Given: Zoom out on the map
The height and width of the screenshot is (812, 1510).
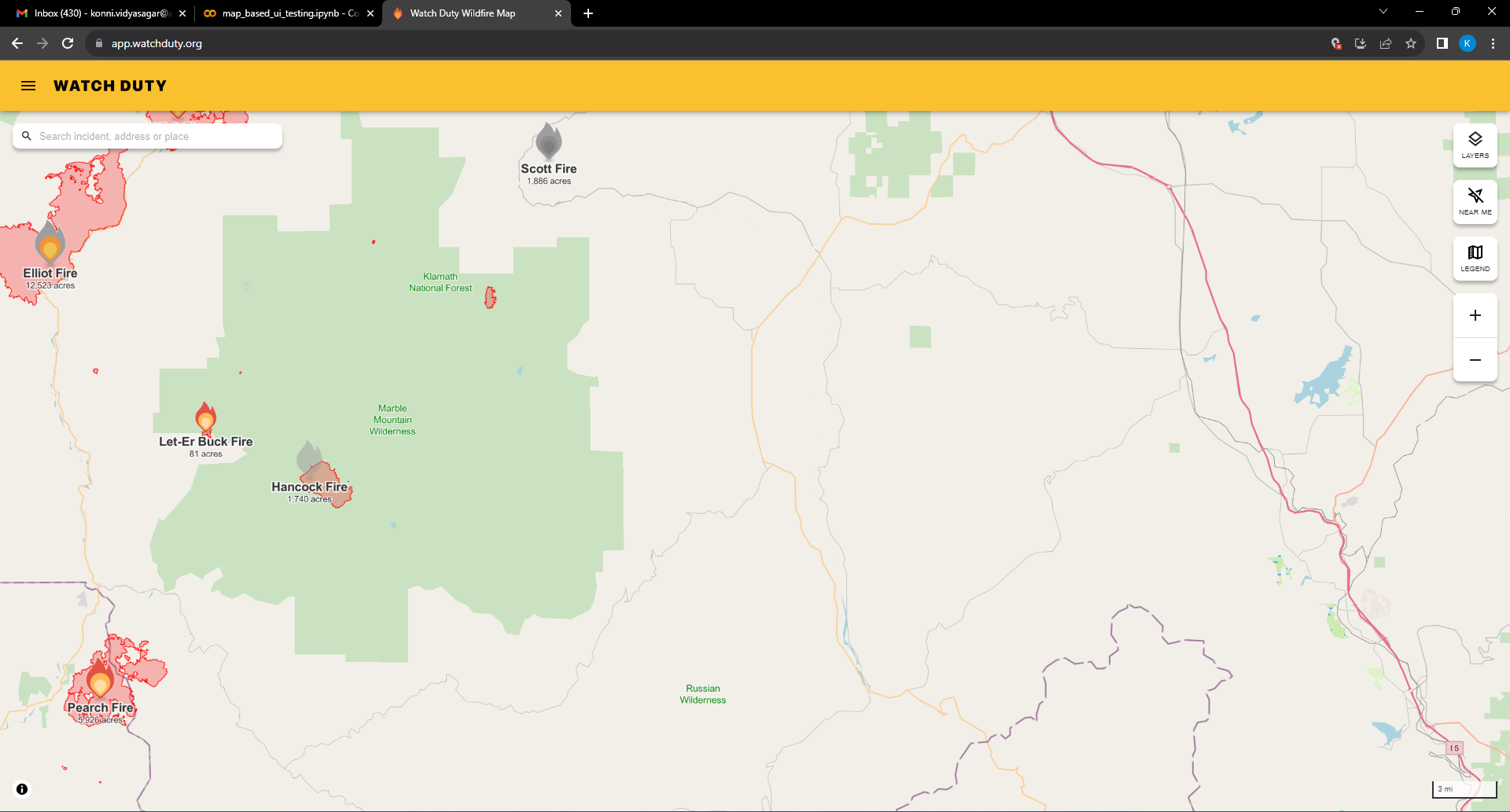Looking at the screenshot, I should click(1475, 360).
